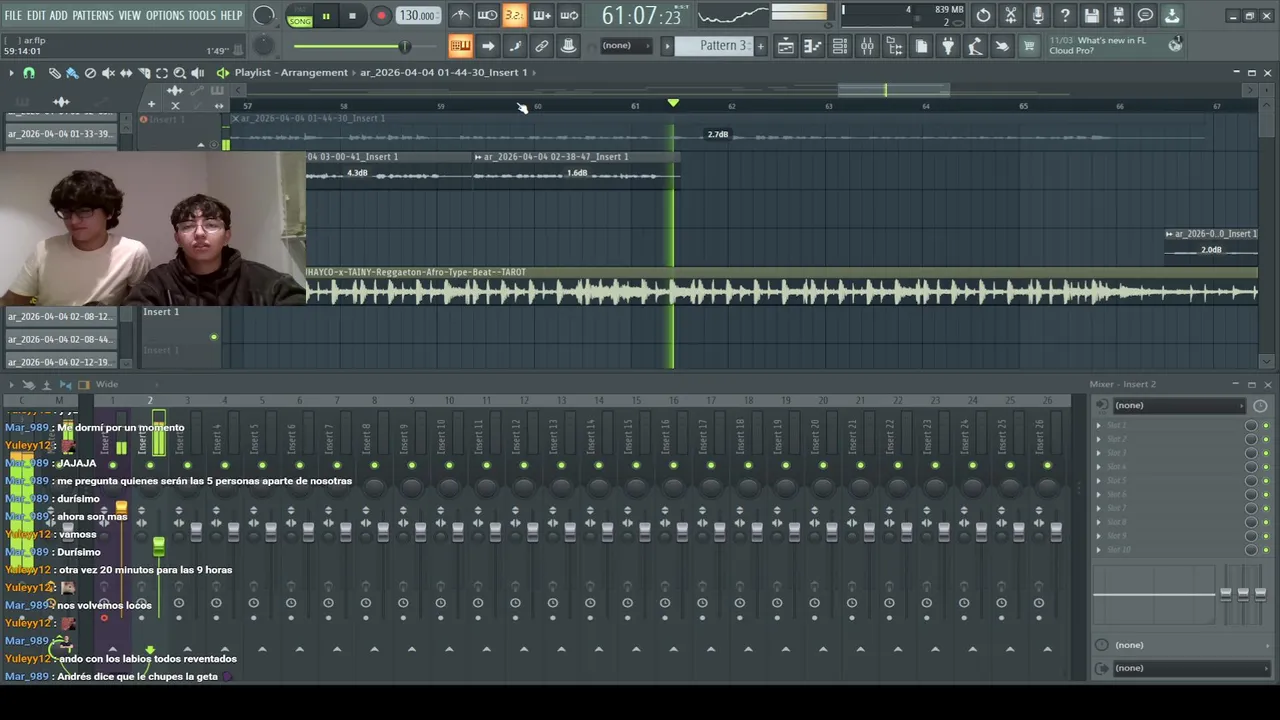Click the undo history icon
The image size is (1280, 720).
pyautogui.click(x=984, y=15)
